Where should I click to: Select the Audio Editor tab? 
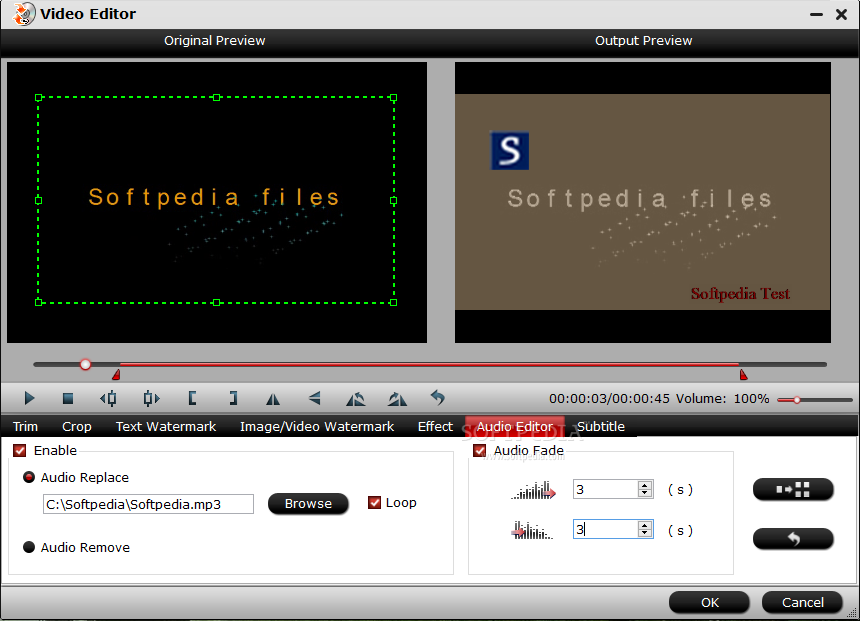(514, 426)
